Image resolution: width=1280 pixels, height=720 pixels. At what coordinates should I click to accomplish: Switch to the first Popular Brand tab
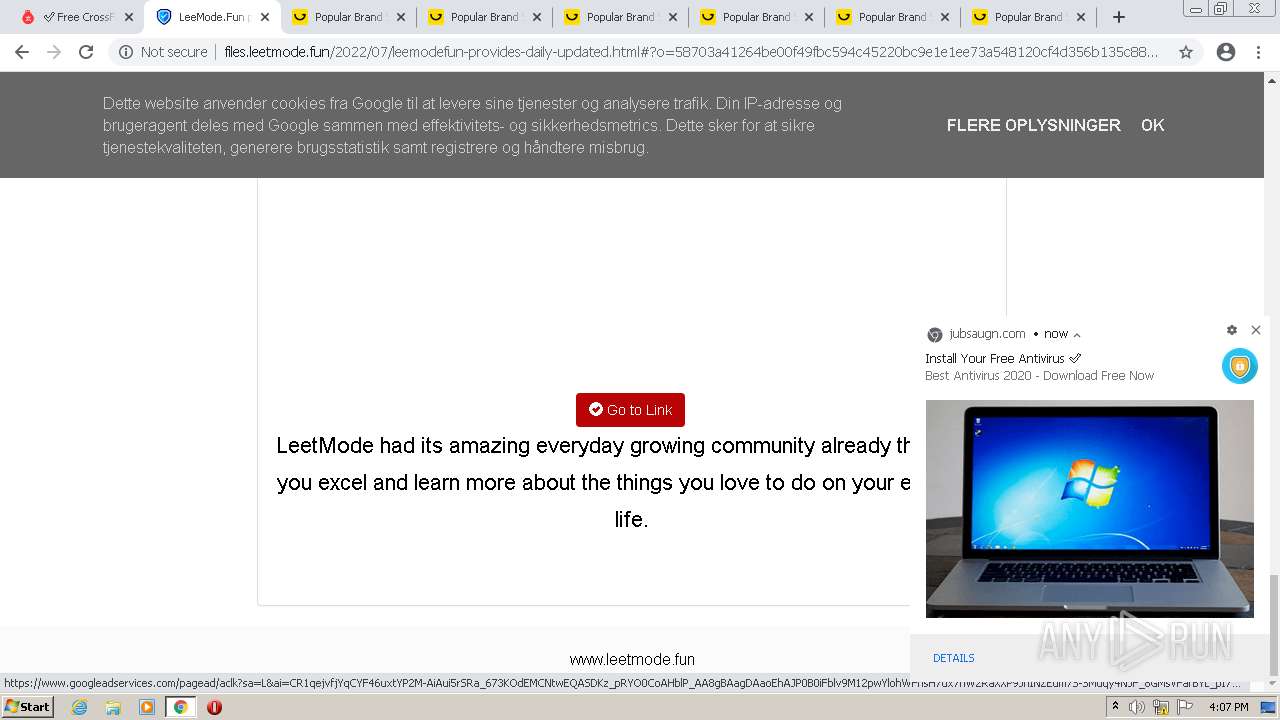(349, 17)
